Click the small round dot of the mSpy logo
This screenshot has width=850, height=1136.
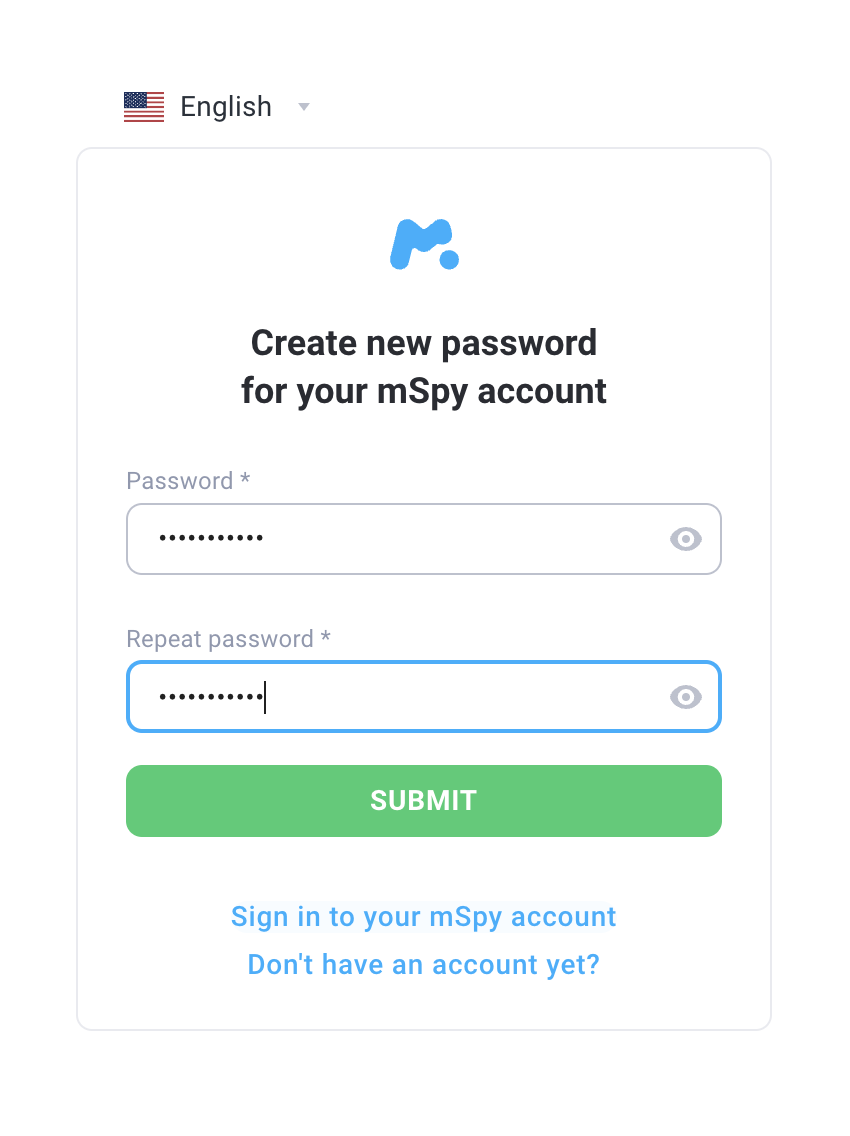(x=449, y=259)
